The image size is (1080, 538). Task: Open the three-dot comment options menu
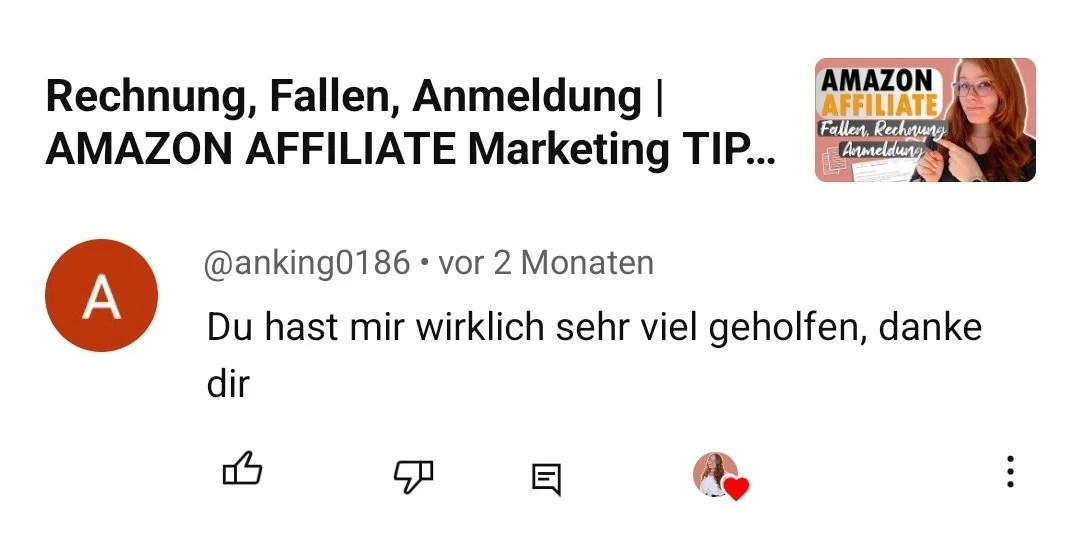1010,471
